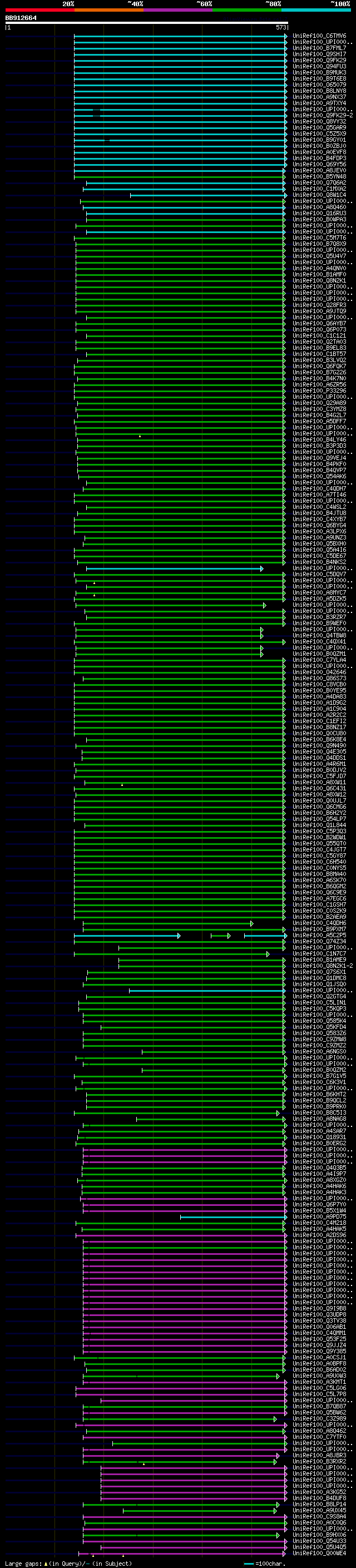Click the cyan ~100% identity legend bar

pos(317,10)
